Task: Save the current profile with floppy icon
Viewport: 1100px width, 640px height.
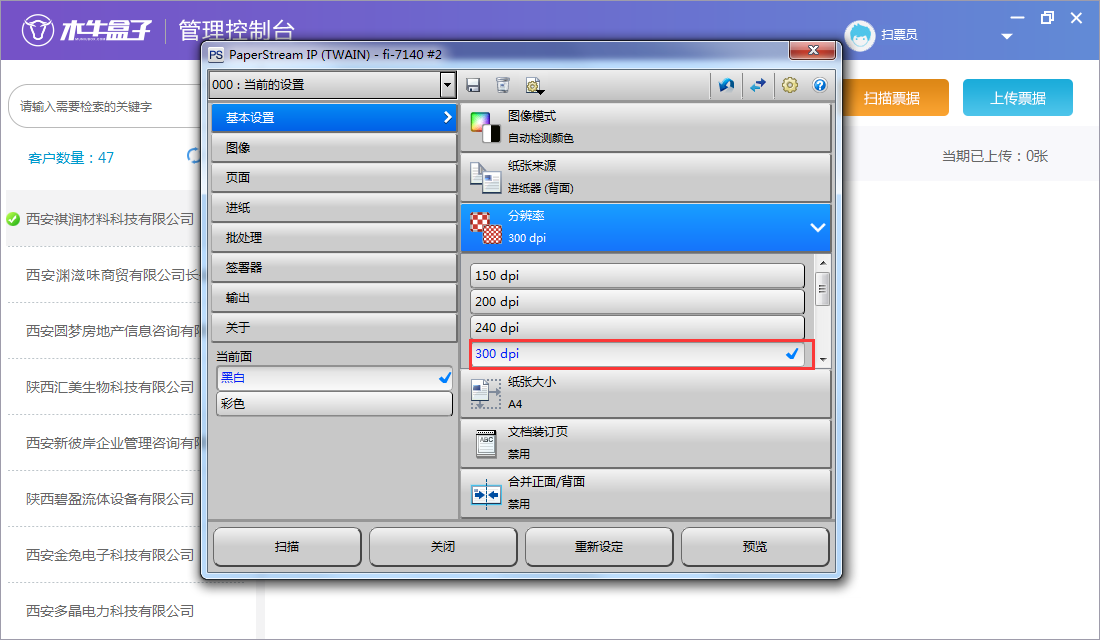Action: (x=474, y=85)
